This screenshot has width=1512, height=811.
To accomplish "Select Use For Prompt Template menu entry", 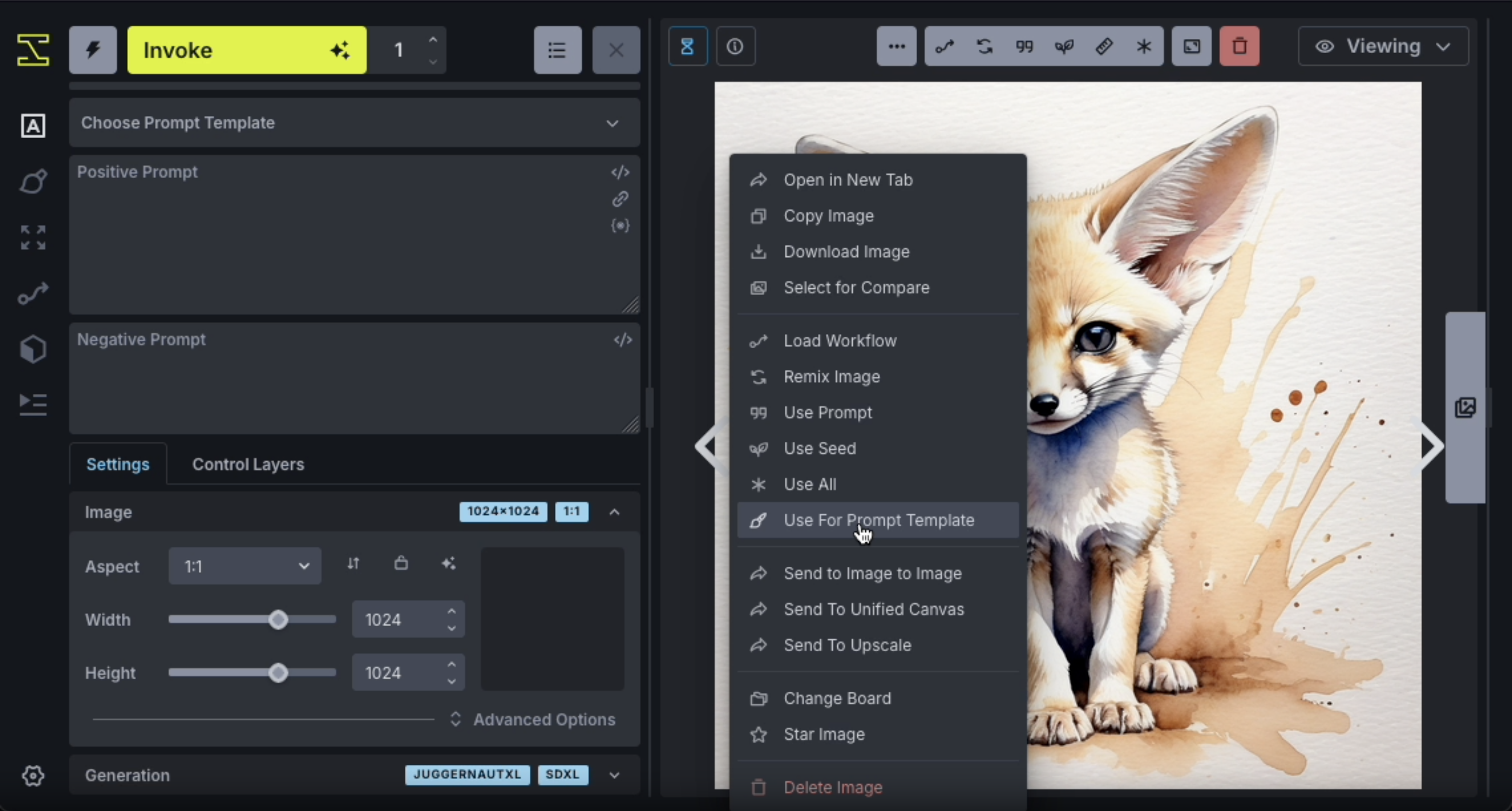I will tap(878, 519).
